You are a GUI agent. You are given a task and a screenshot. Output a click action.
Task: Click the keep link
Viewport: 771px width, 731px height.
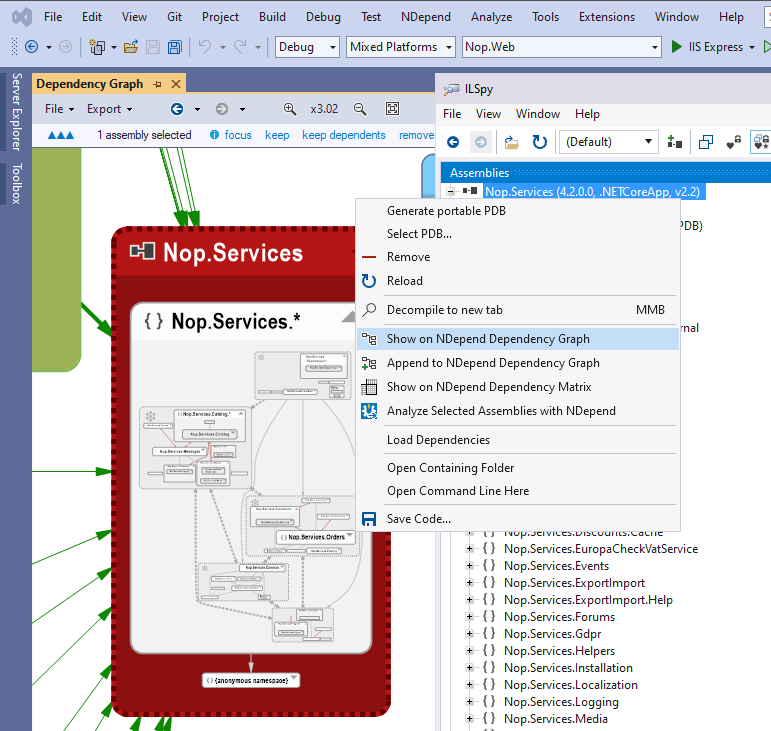[277, 135]
